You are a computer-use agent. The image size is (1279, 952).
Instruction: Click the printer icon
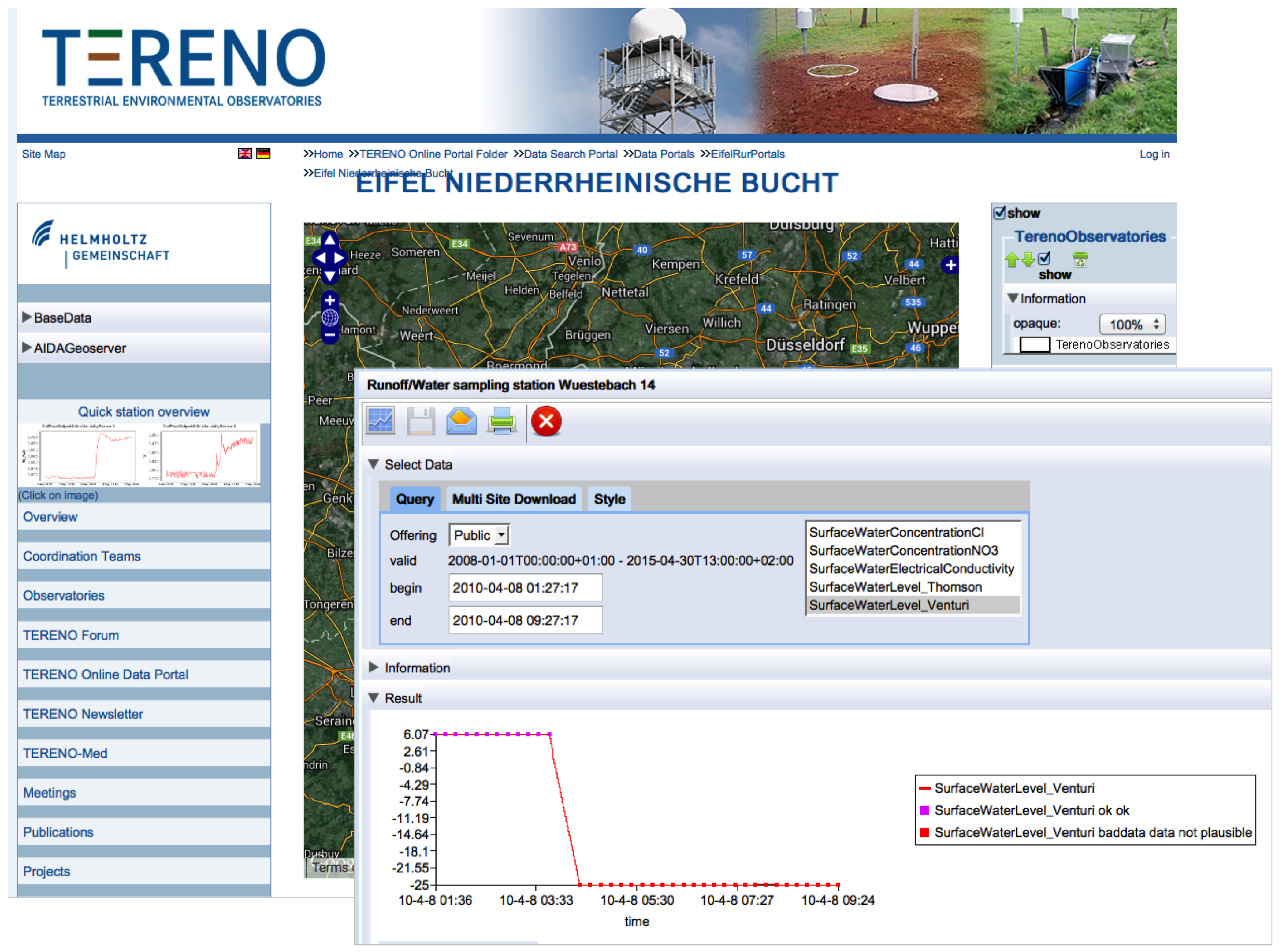(502, 421)
